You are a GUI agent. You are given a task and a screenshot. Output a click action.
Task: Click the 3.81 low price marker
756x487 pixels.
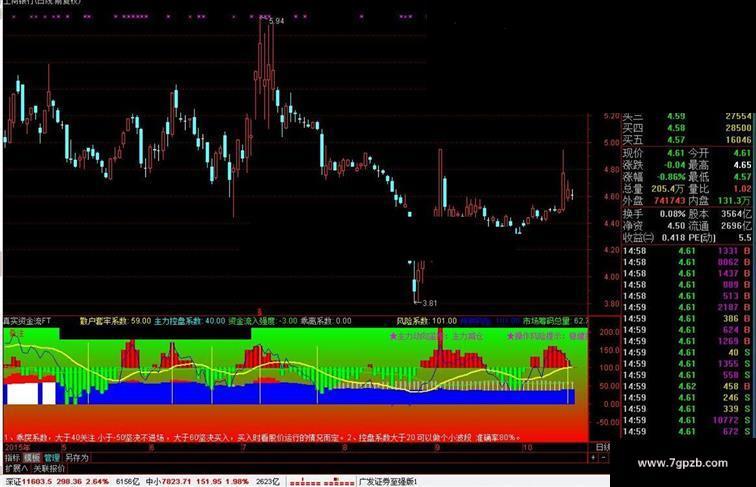click(x=429, y=303)
